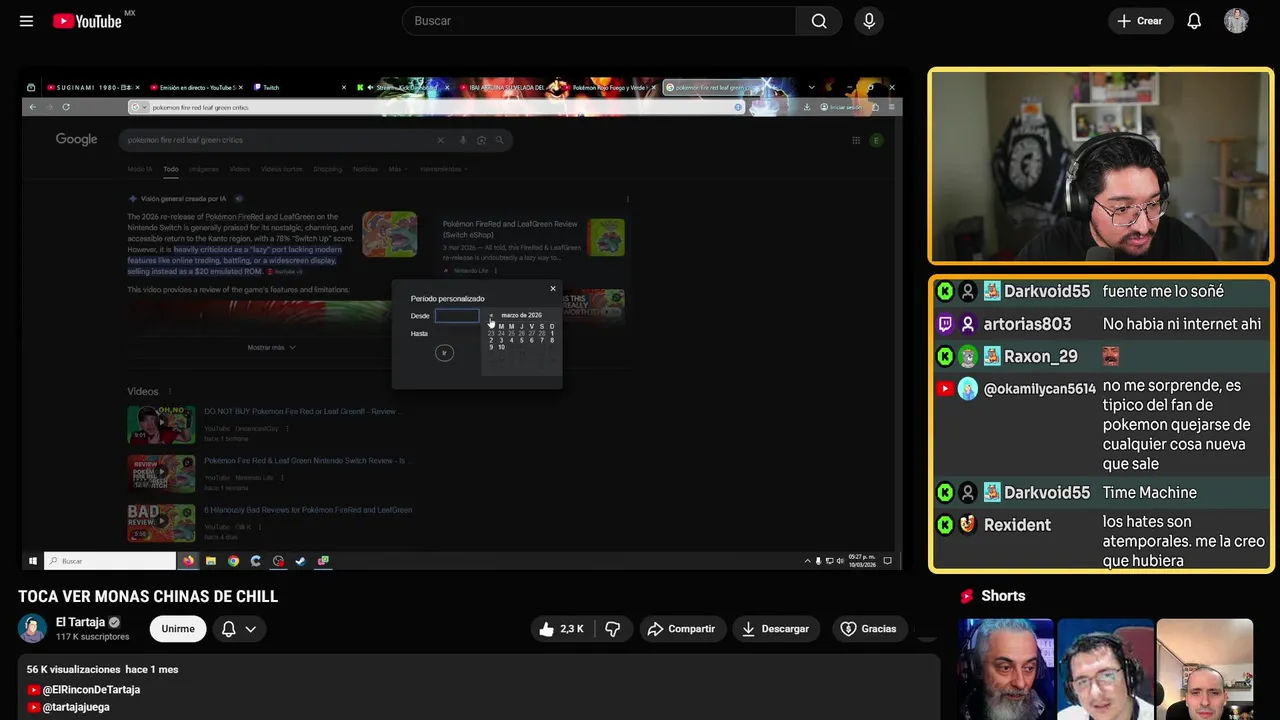Open the middle Shorts thumbnail with glasses
The width and height of the screenshot is (1280, 720).
coord(1105,669)
